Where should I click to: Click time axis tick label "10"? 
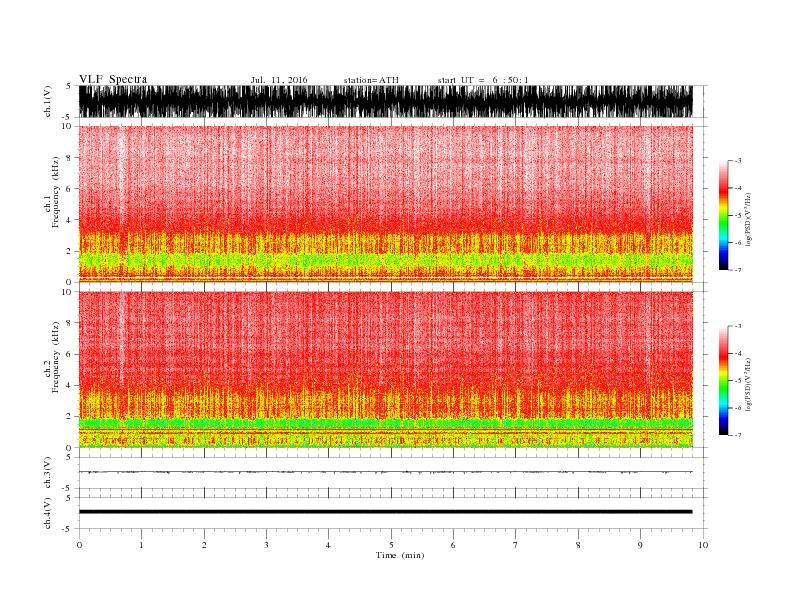coord(703,545)
